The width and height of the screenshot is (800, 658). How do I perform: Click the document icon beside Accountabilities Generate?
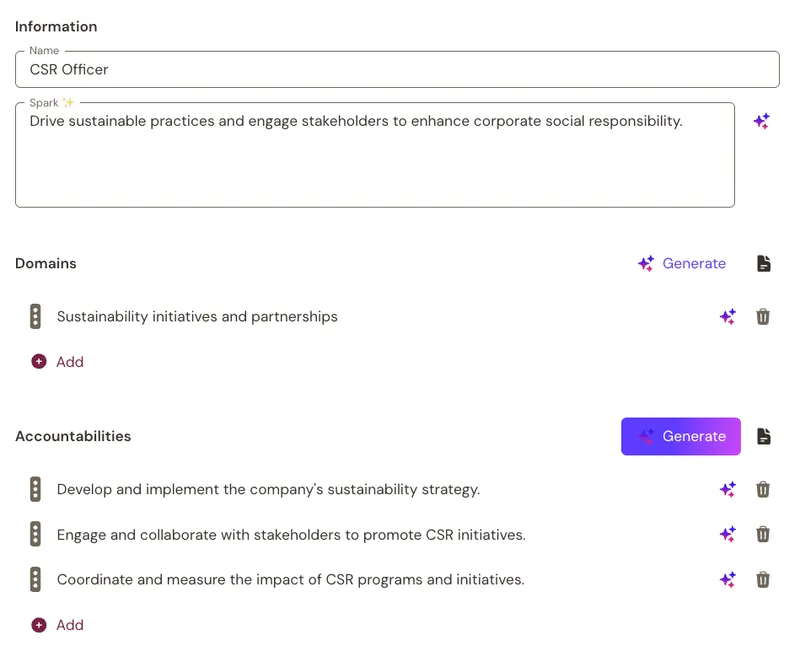764,437
